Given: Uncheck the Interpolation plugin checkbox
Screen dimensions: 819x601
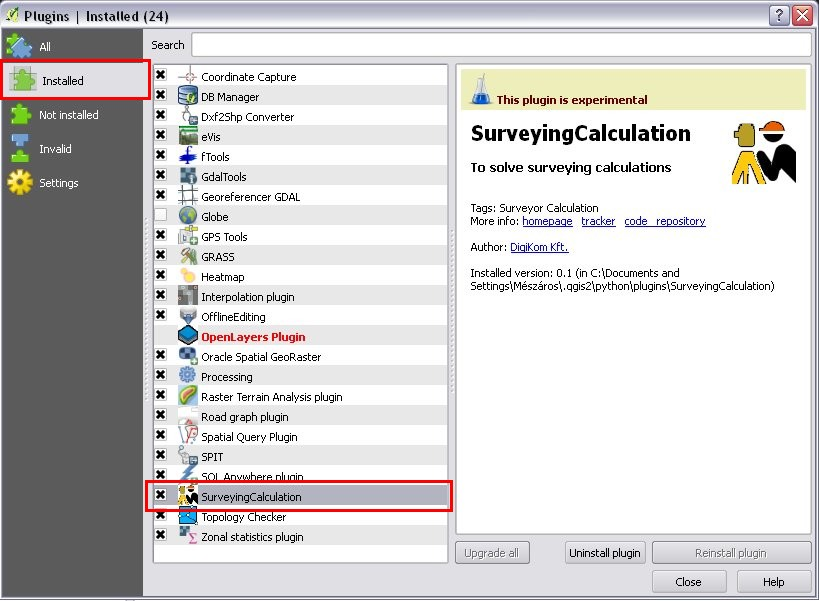Looking at the screenshot, I should tap(160, 296).
